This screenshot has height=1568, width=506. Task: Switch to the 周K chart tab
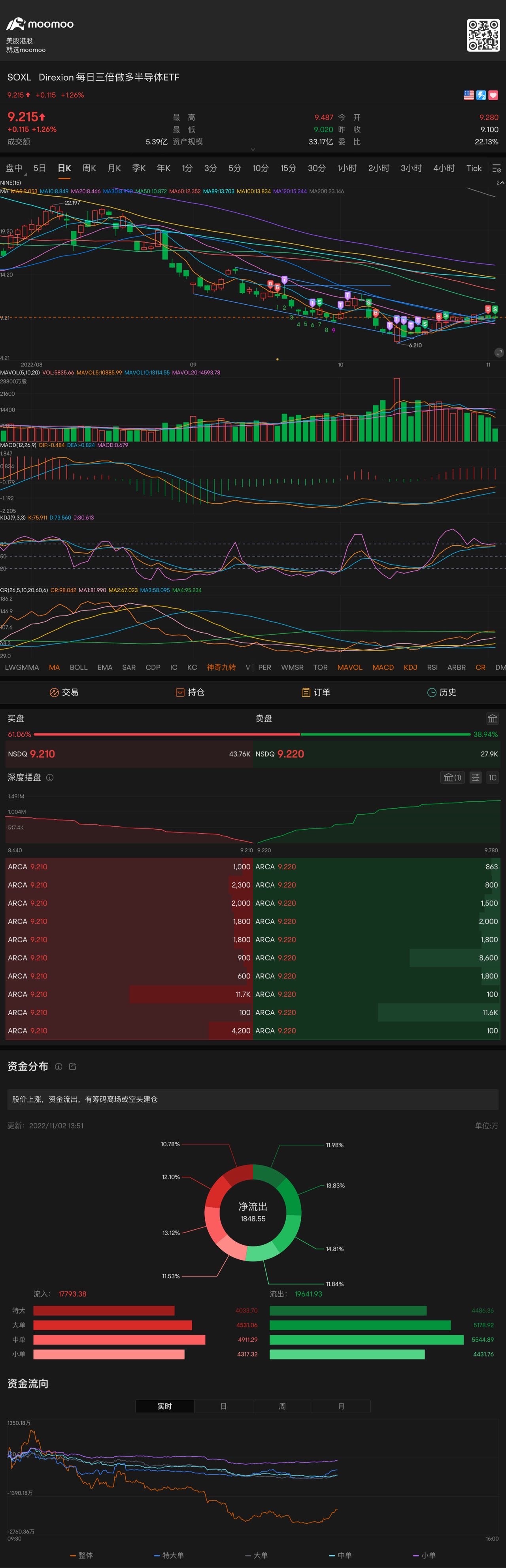pyautogui.click(x=89, y=168)
